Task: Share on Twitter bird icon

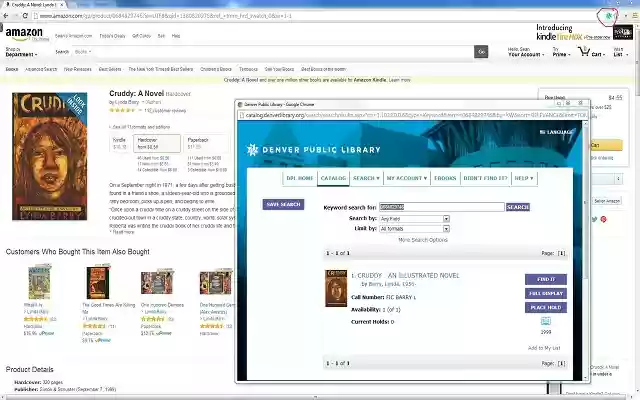Action: (x=594, y=219)
